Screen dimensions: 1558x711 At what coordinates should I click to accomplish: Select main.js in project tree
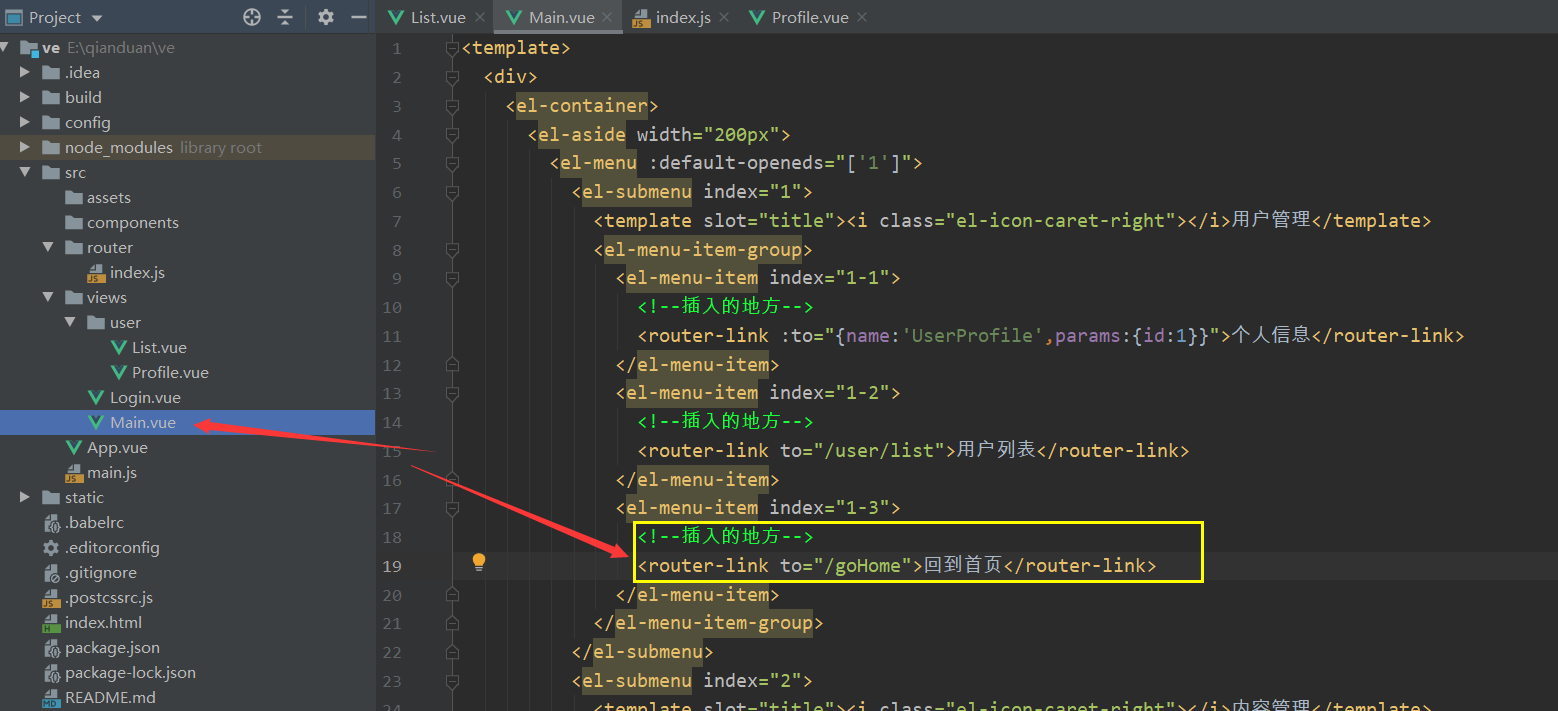click(101, 472)
